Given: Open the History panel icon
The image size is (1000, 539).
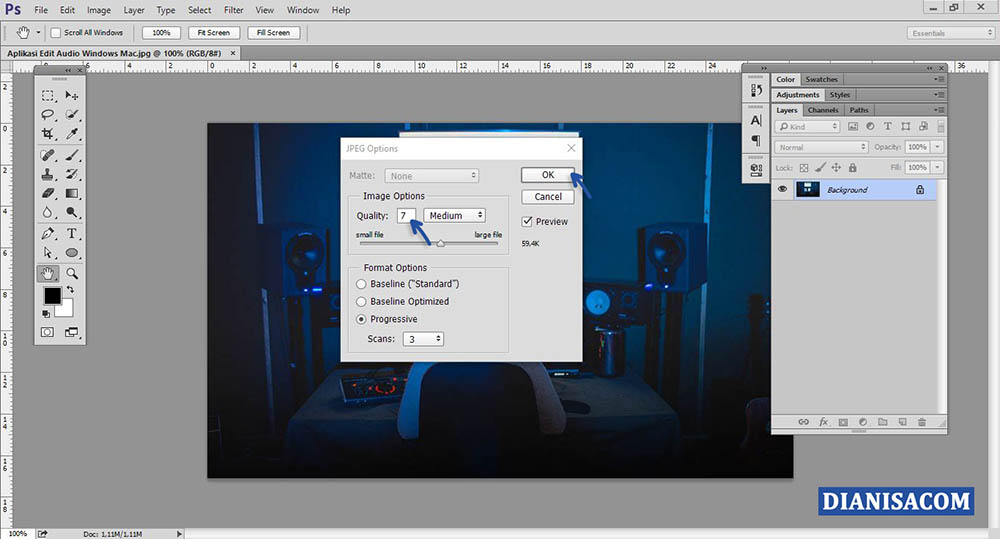Looking at the screenshot, I should pos(756,91).
